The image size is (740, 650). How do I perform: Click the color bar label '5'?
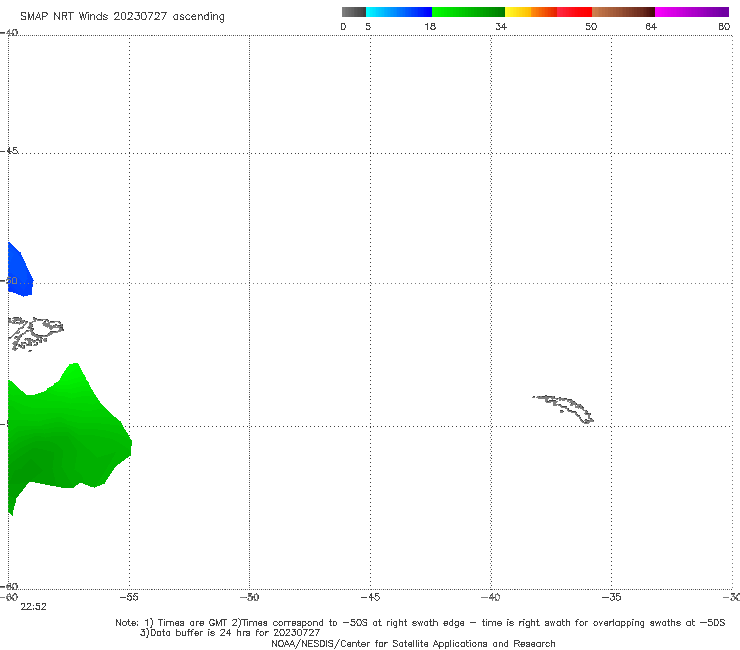pos(368,26)
